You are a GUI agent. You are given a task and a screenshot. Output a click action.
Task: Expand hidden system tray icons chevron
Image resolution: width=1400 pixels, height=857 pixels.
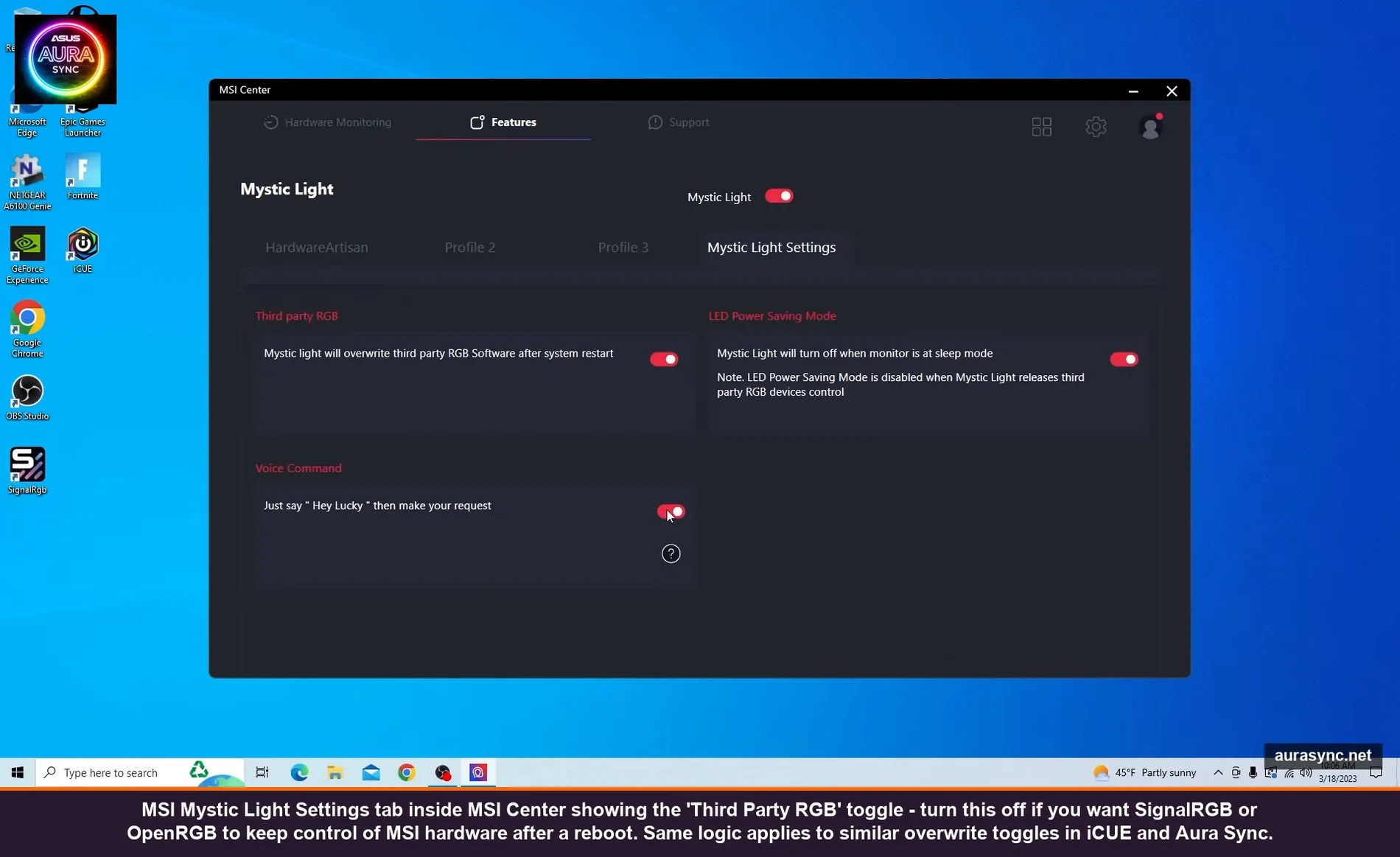[x=1217, y=772]
